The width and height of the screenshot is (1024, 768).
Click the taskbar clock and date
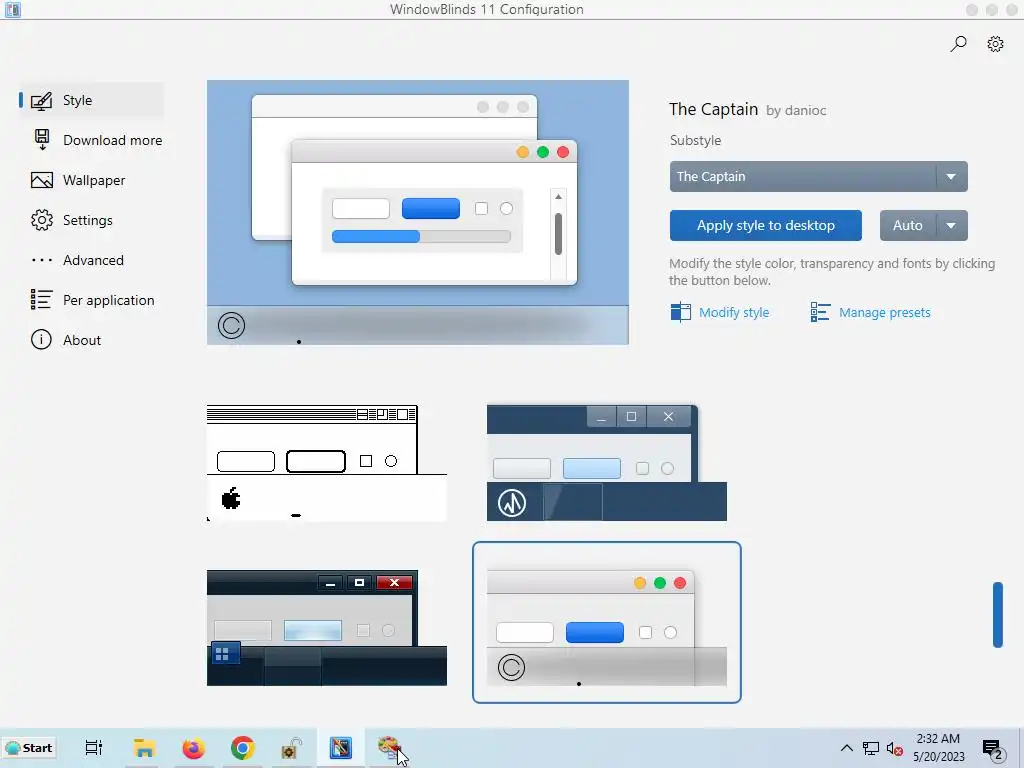pyautogui.click(x=938, y=748)
